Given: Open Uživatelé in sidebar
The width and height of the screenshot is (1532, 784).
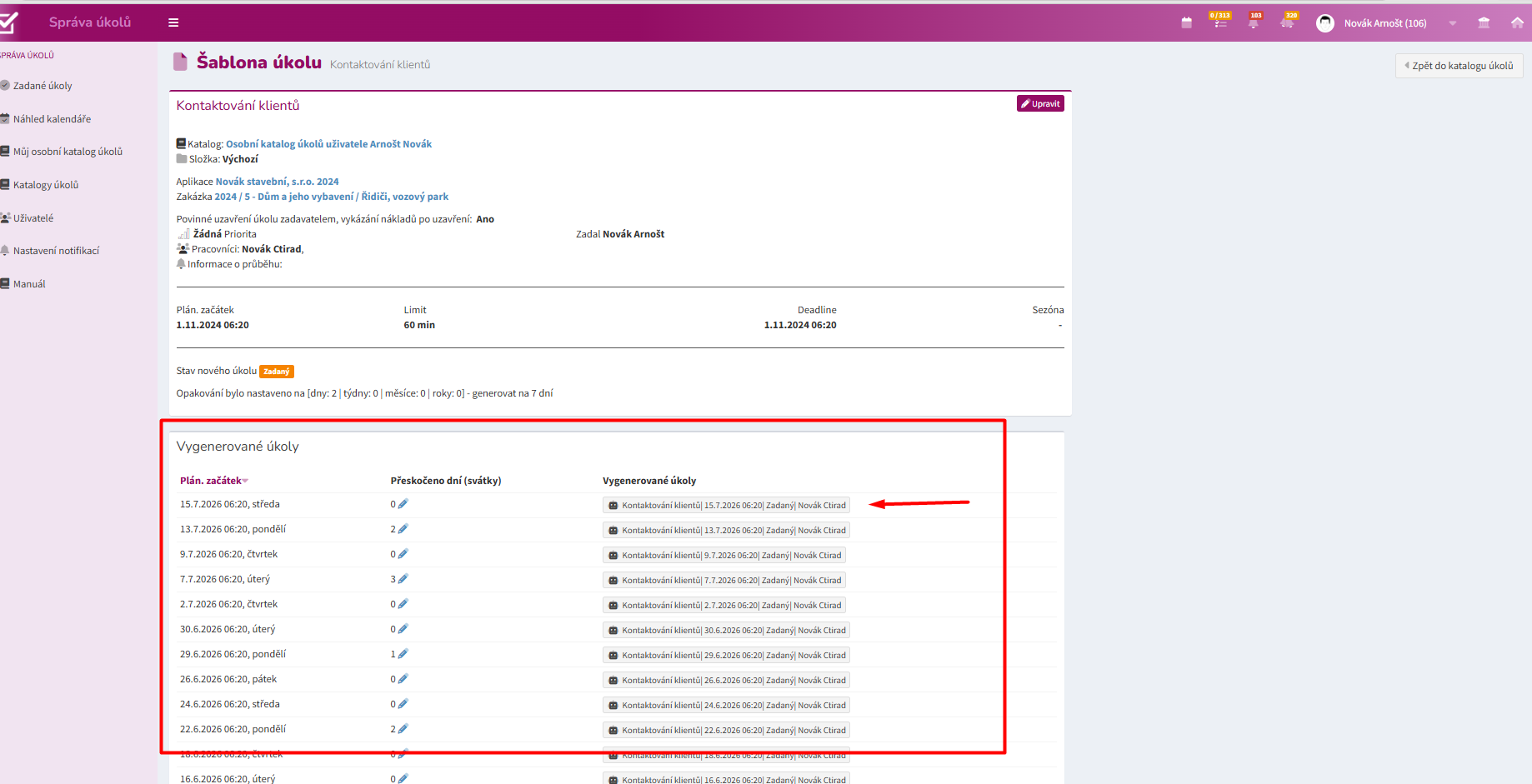Looking at the screenshot, I should tap(33, 218).
